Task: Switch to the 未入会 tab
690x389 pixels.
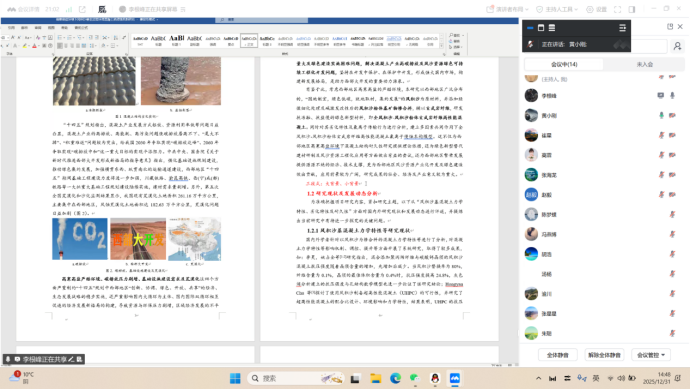Action: pyautogui.click(x=645, y=64)
